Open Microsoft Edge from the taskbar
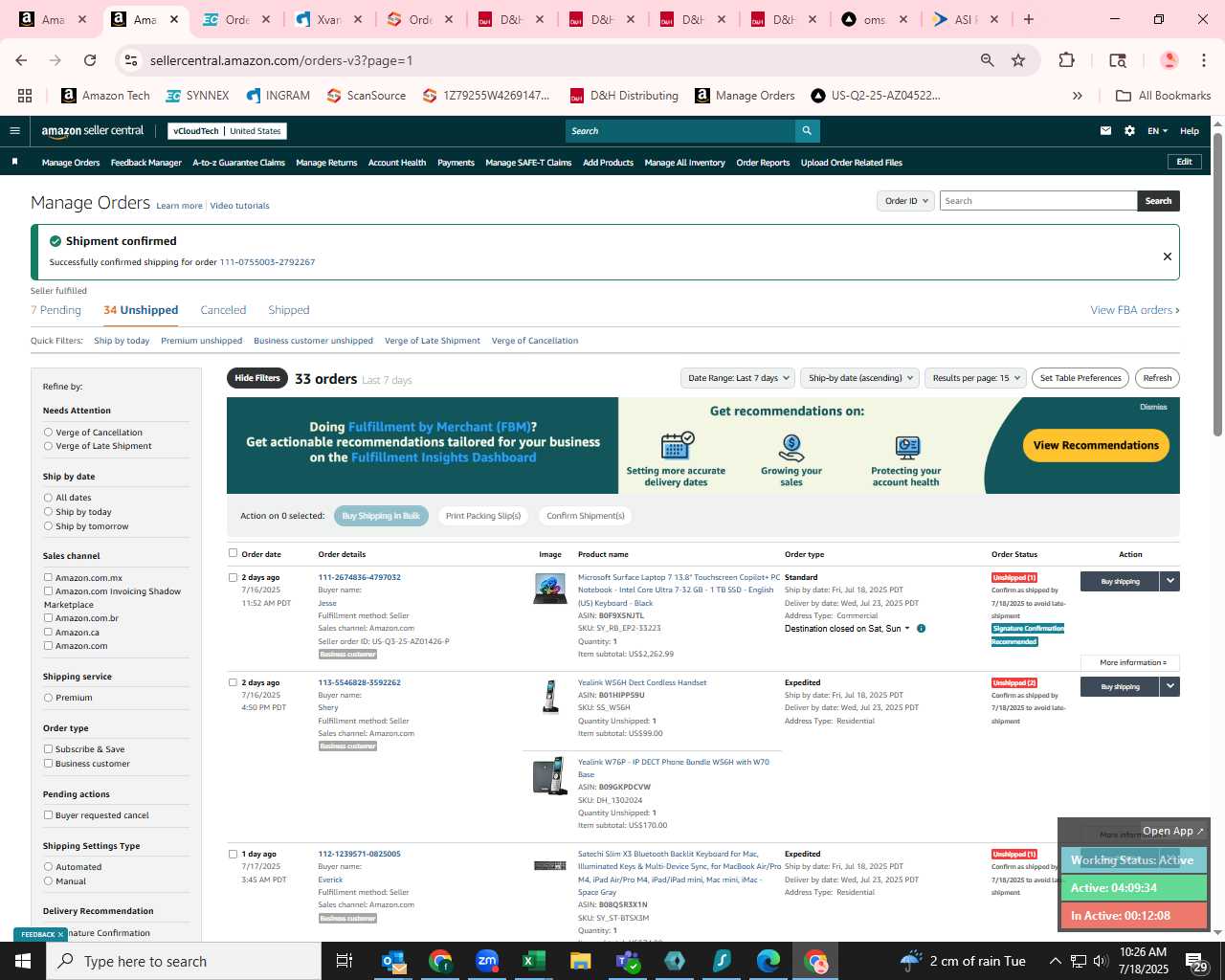Image resolution: width=1225 pixels, height=980 pixels. pyautogui.click(x=768, y=961)
